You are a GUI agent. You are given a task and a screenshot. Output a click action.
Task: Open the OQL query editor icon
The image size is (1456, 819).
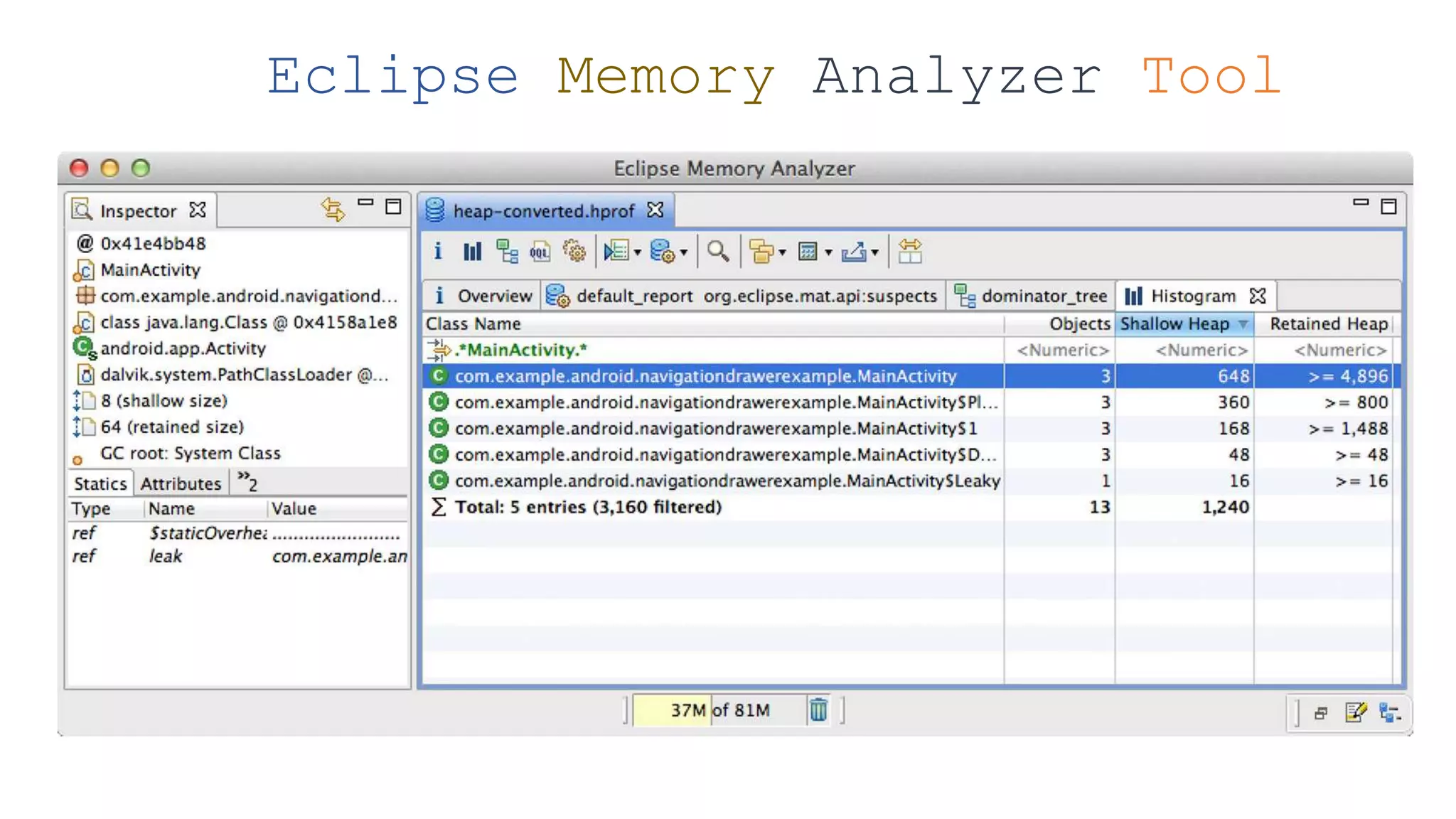click(540, 251)
